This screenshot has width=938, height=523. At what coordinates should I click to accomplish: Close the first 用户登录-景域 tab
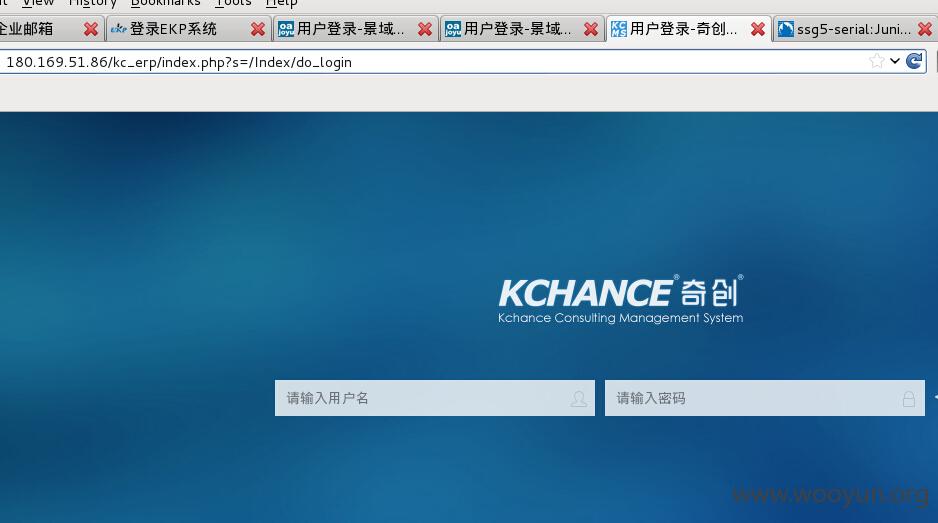pos(425,29)
